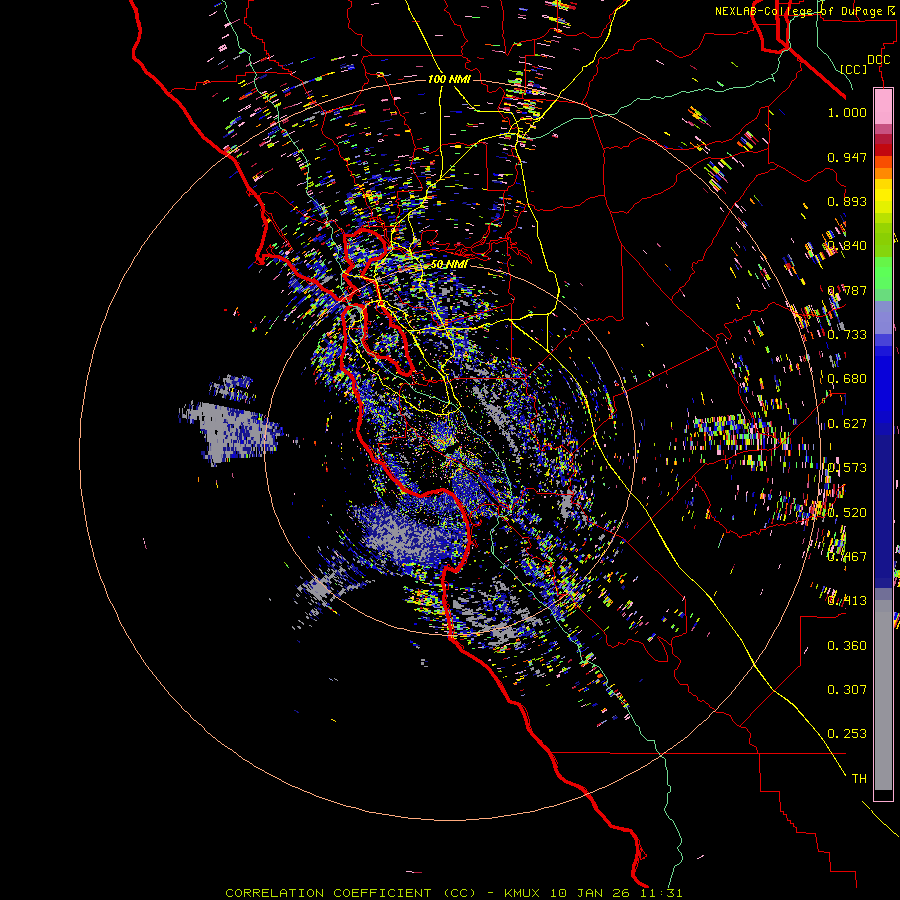Select the DCC label above the color scale

[x=878, y=60]
